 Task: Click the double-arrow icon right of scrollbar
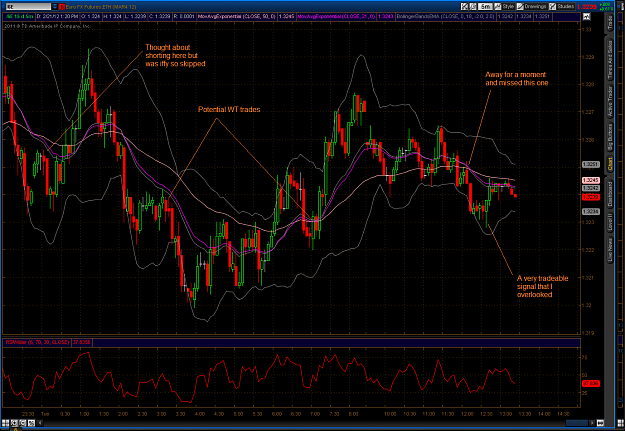(600, 423)
